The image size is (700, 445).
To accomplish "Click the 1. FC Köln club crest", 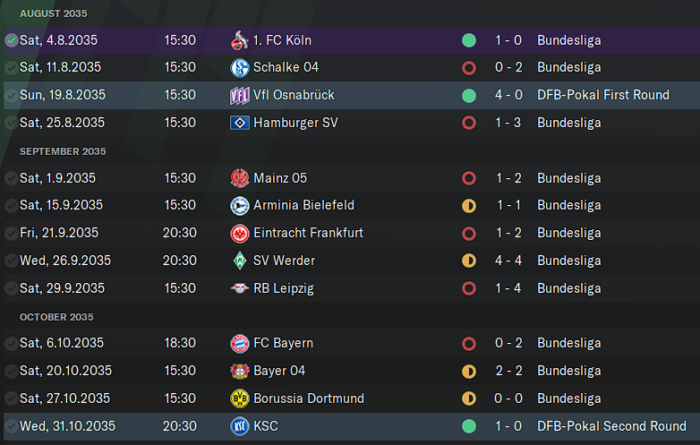I will pos(240,40).
